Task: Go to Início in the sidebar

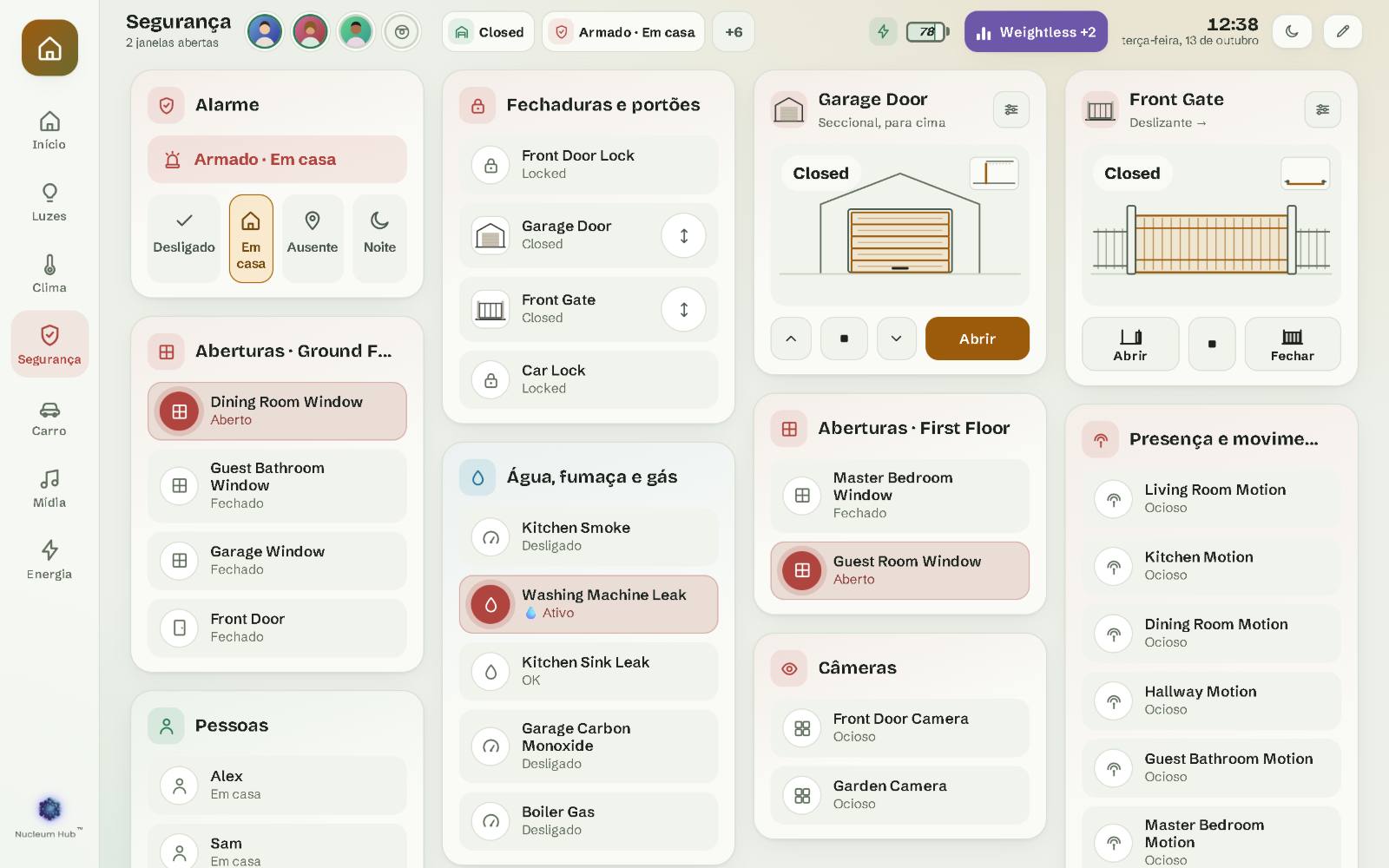Action: click(49, 130)
